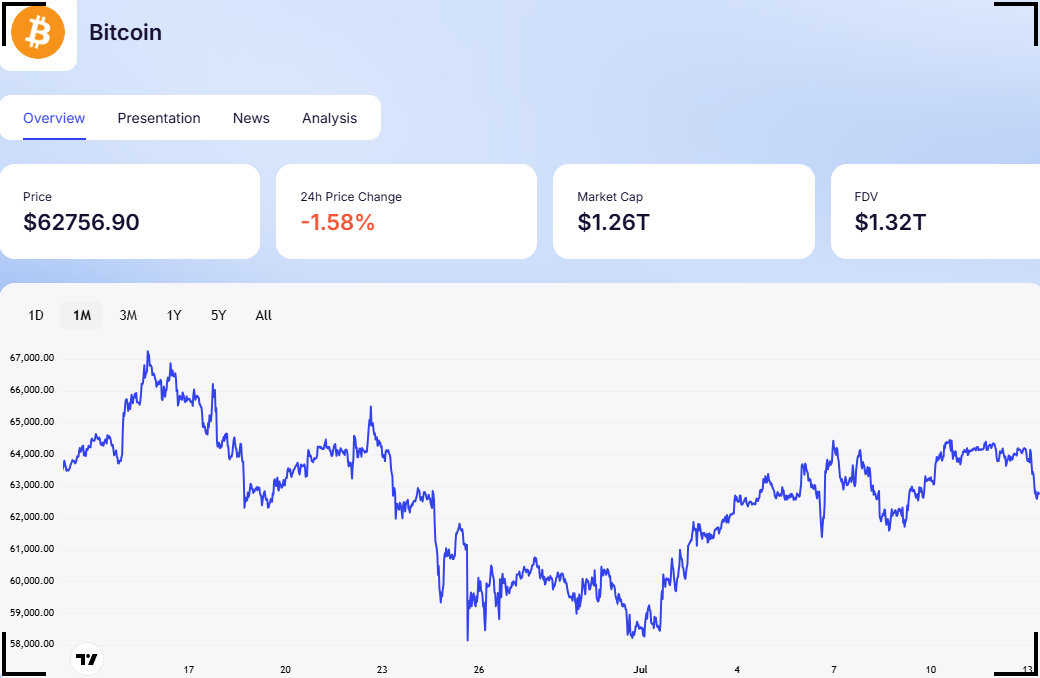Viewport: 1040px width, 678px height.
Task: Select the 1D chart range
Action: [x=36, y=315]
